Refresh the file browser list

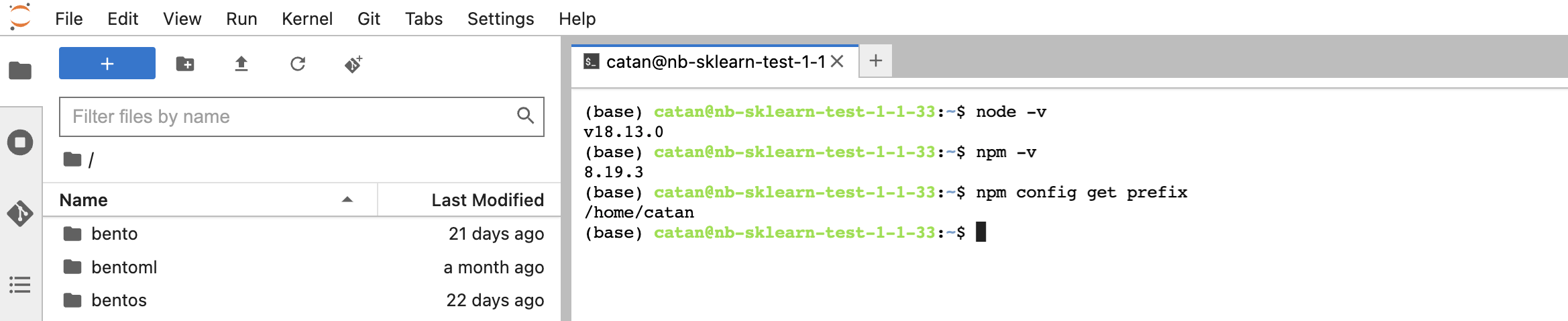298,64
